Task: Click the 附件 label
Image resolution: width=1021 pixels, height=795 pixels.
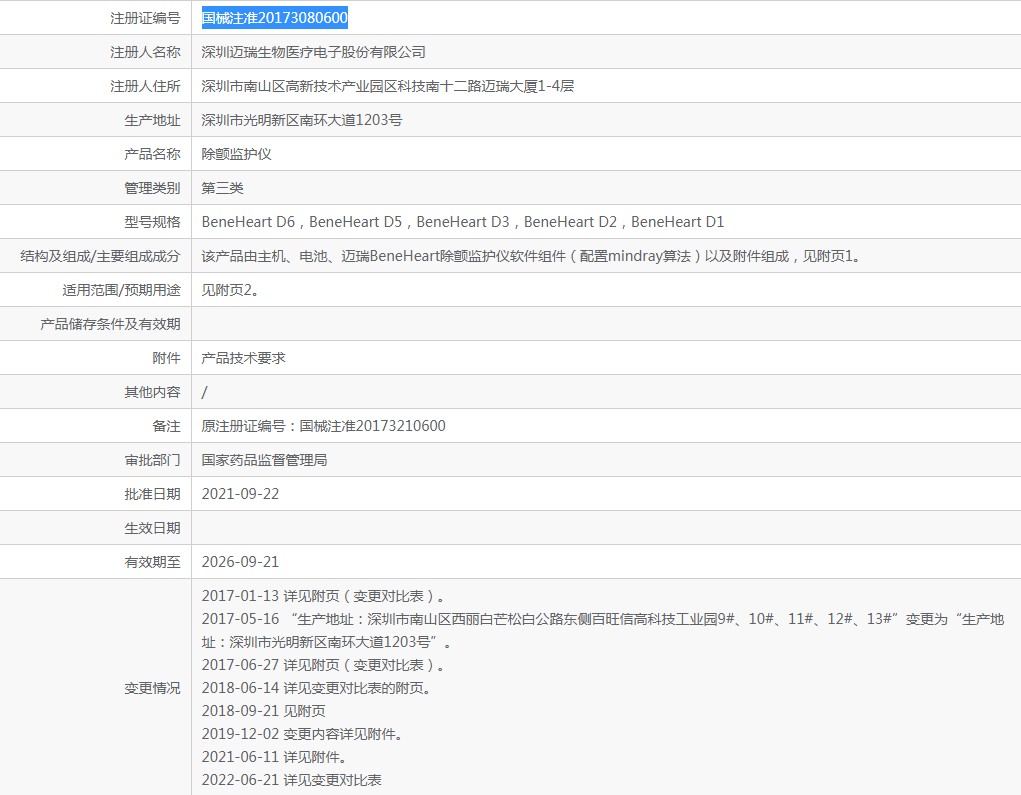Action: tap(166, 358)
